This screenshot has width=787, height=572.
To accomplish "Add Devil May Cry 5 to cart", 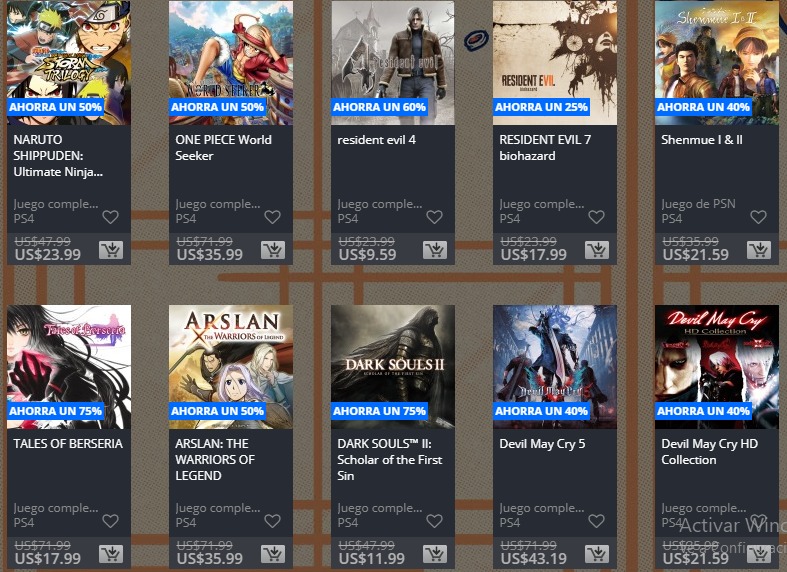I will coord(597,553).
